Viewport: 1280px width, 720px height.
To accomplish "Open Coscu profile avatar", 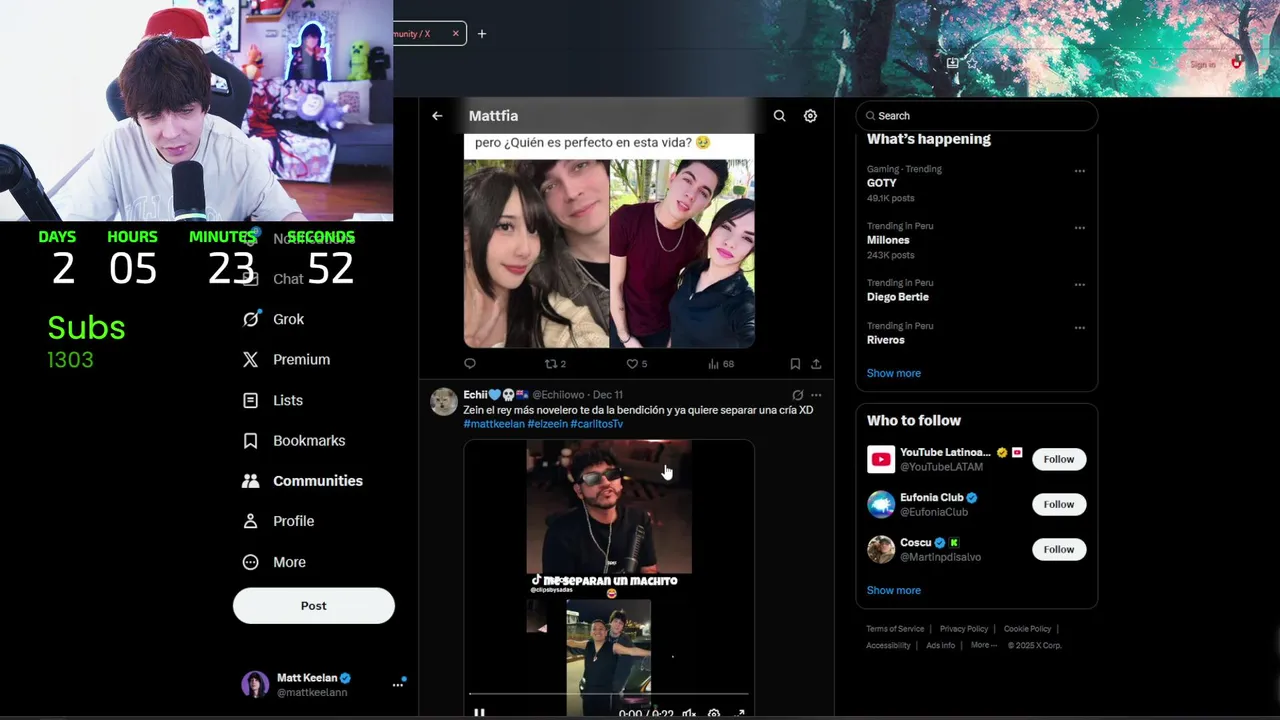I will tap(881, 549).
